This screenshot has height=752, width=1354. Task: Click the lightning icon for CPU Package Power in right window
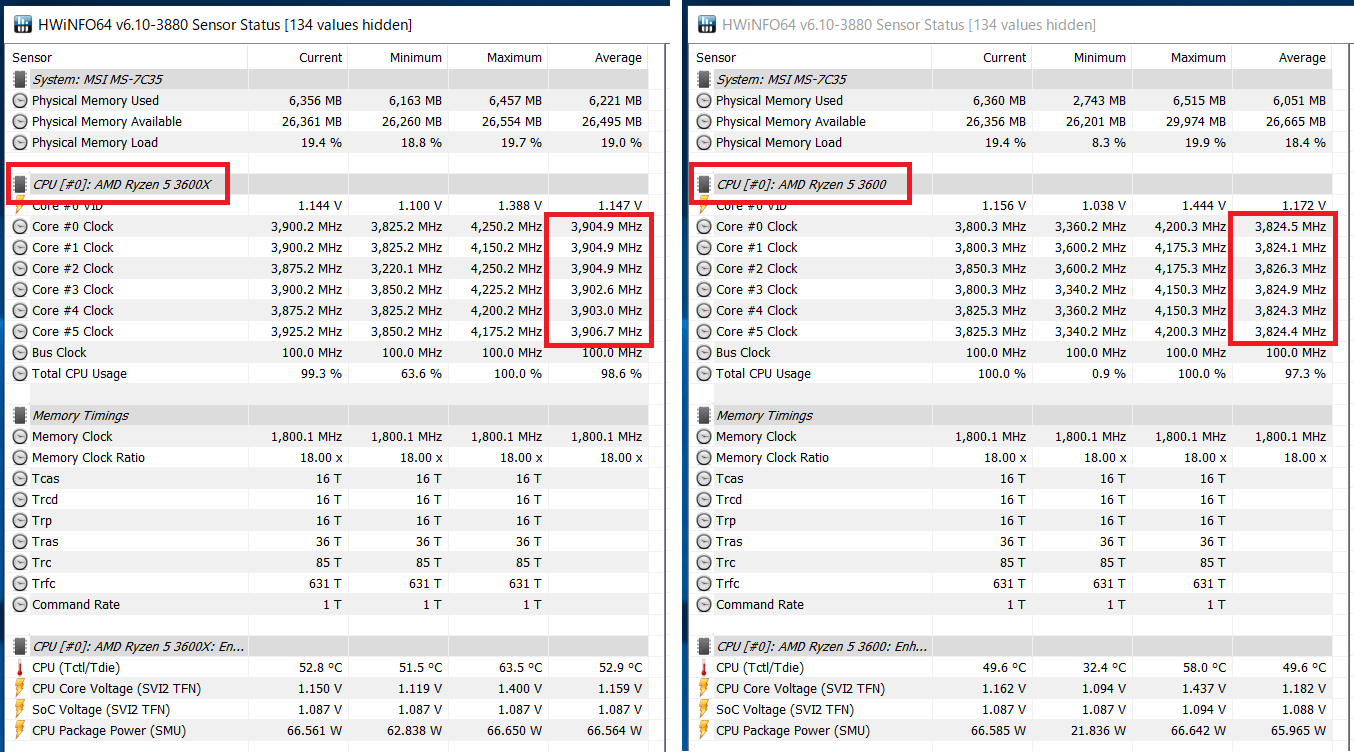[704, 730]
